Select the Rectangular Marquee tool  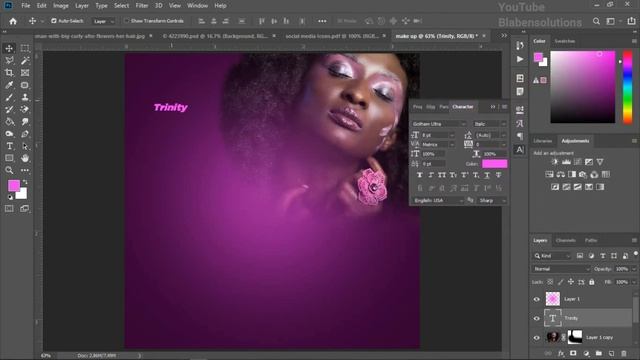pyautogui.click(x=25, y=48)
